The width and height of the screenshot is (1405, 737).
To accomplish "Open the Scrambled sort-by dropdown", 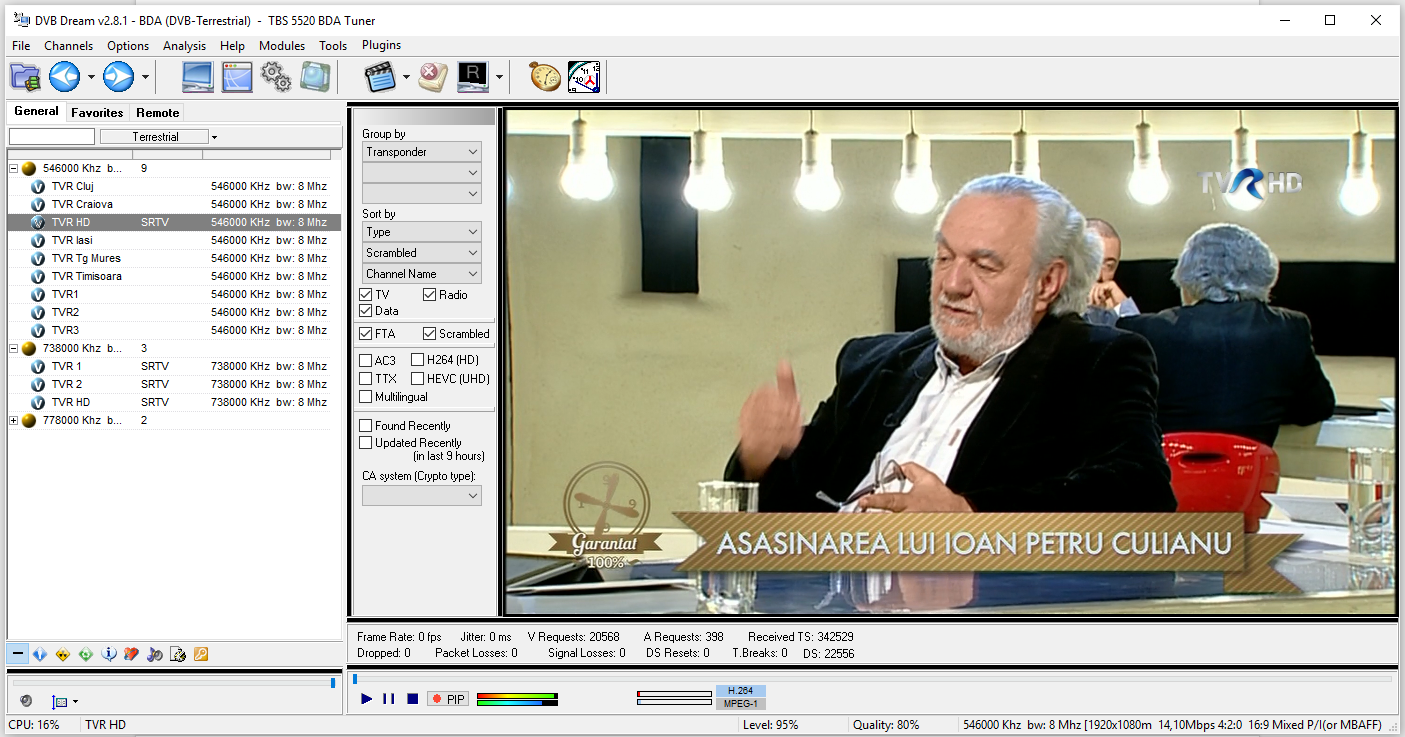I will point(422,253).
